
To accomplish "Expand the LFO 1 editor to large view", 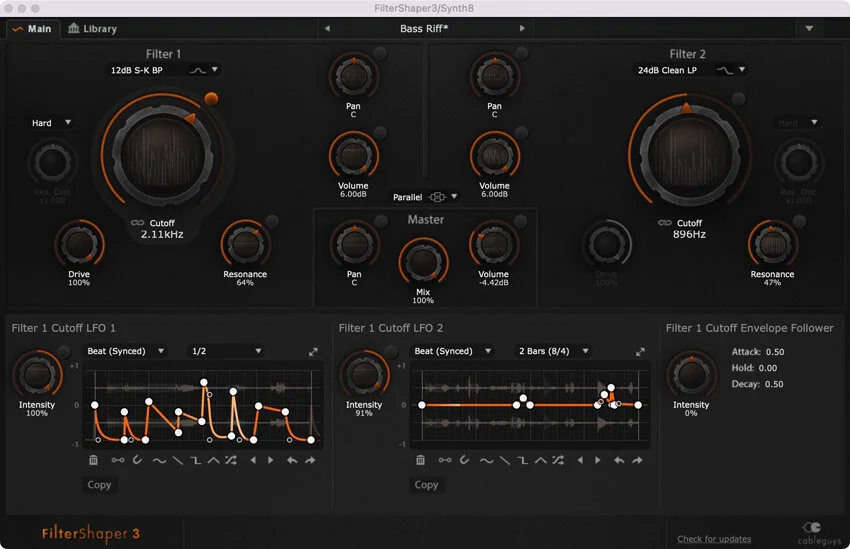I will (x=313, y=352).
